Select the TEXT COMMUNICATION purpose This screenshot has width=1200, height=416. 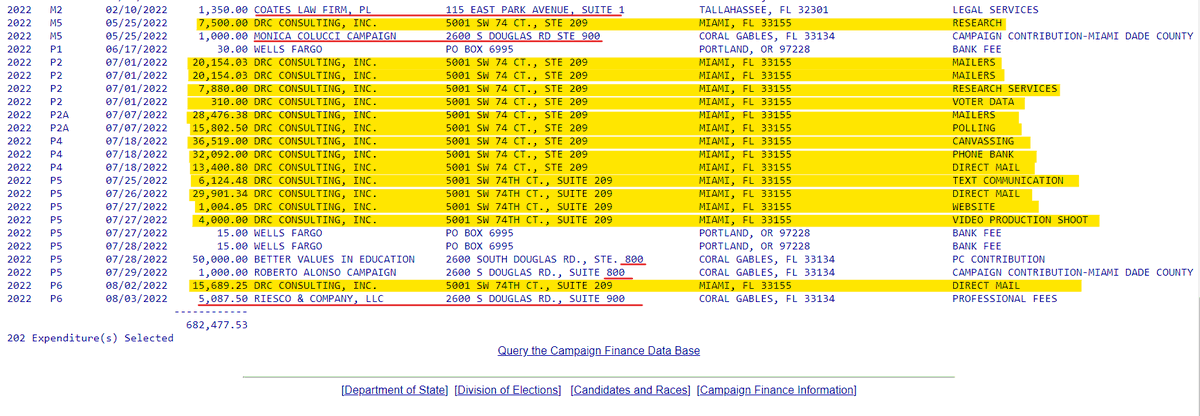[1008, 180]
